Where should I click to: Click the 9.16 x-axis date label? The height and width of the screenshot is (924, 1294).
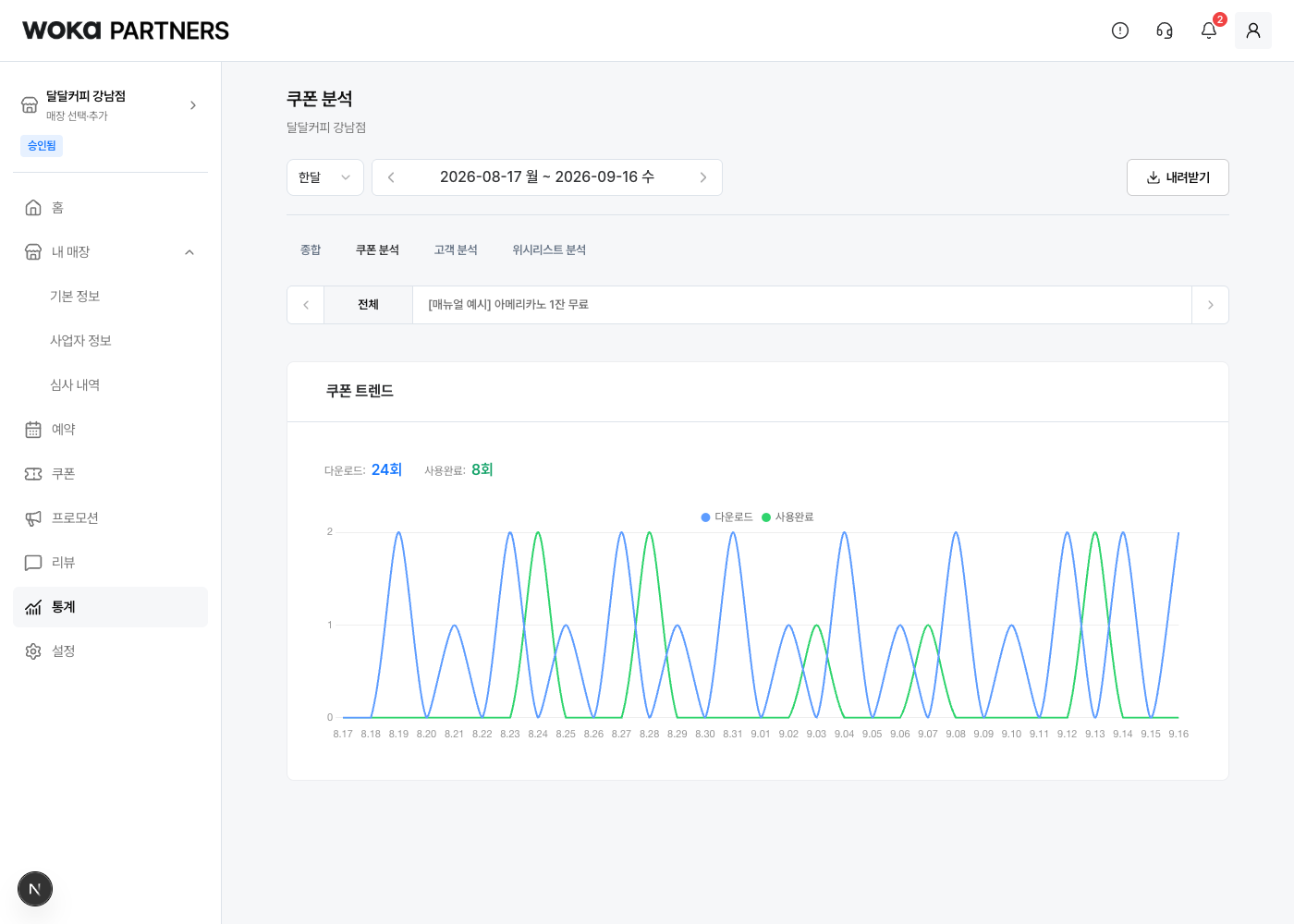(1178, 735)
